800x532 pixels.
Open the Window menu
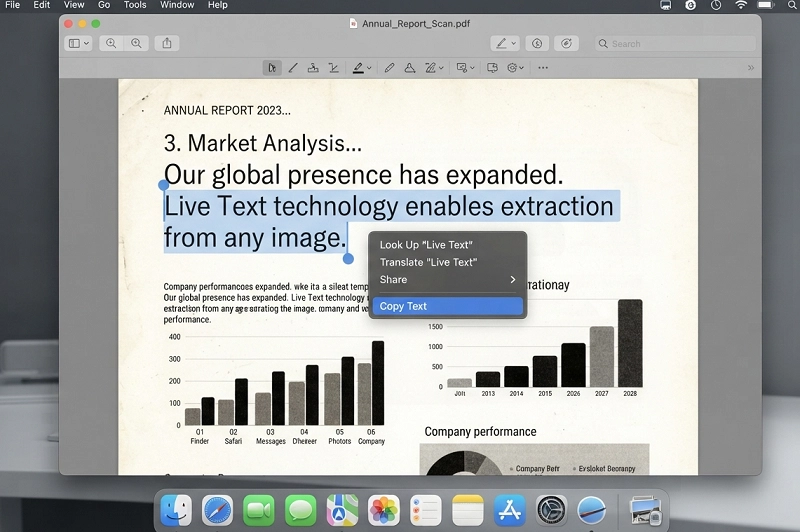[x=177, y=5]
